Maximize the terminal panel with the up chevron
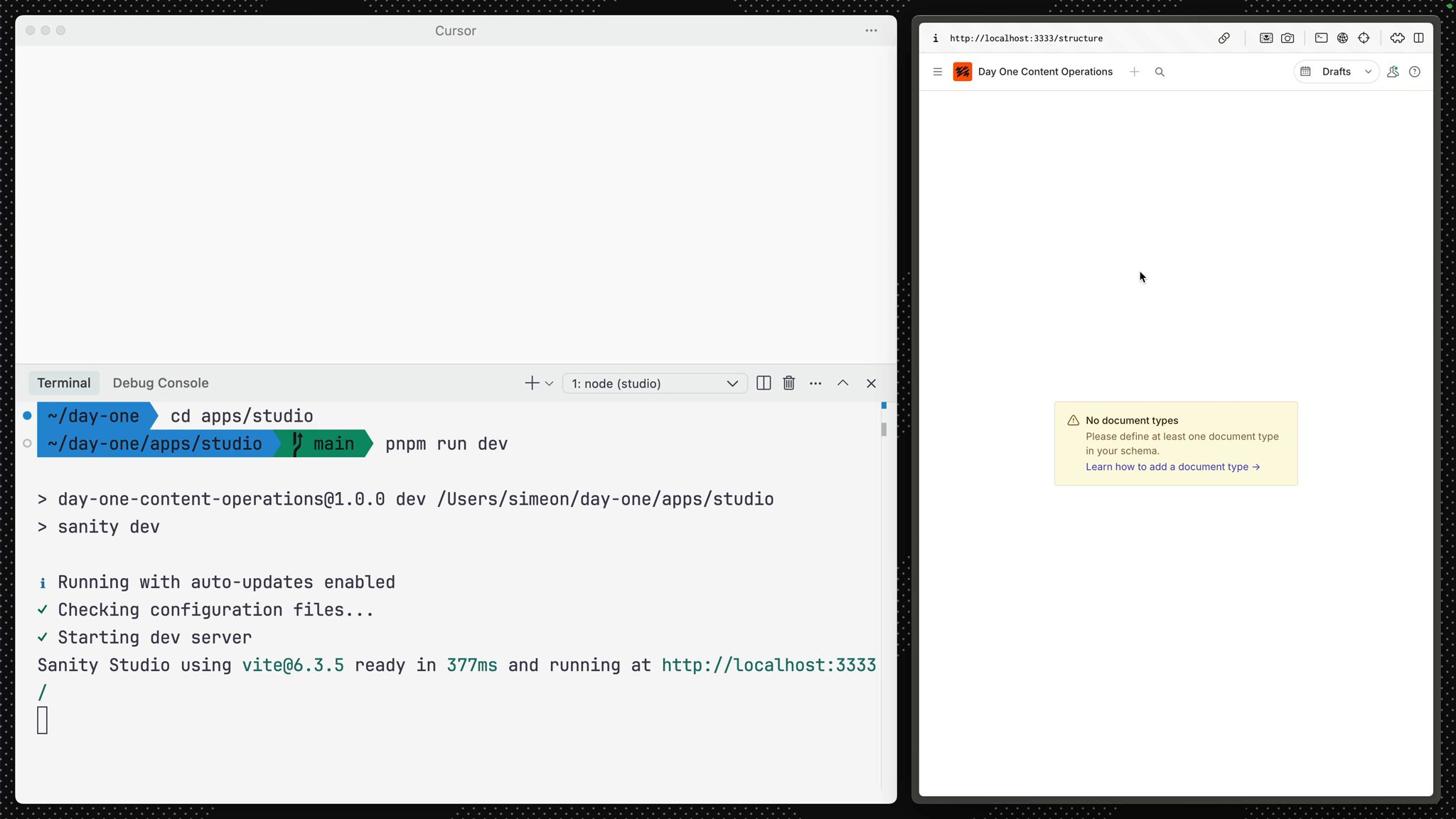 pos(842,383)
